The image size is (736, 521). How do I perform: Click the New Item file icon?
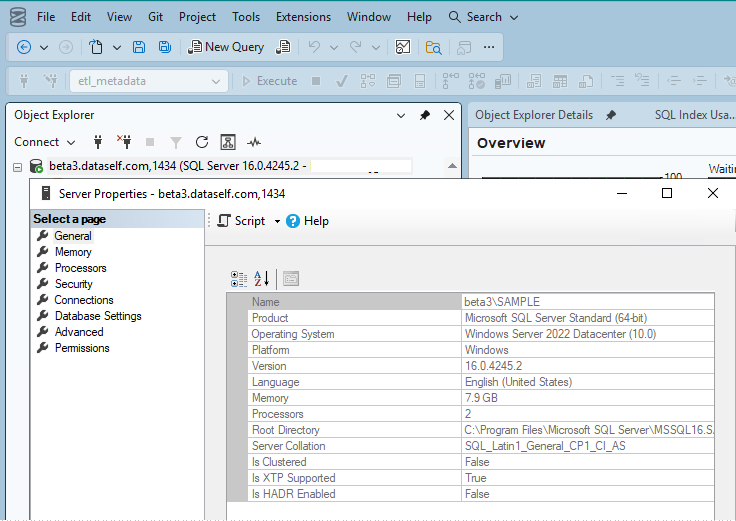[x=96, y=47]
